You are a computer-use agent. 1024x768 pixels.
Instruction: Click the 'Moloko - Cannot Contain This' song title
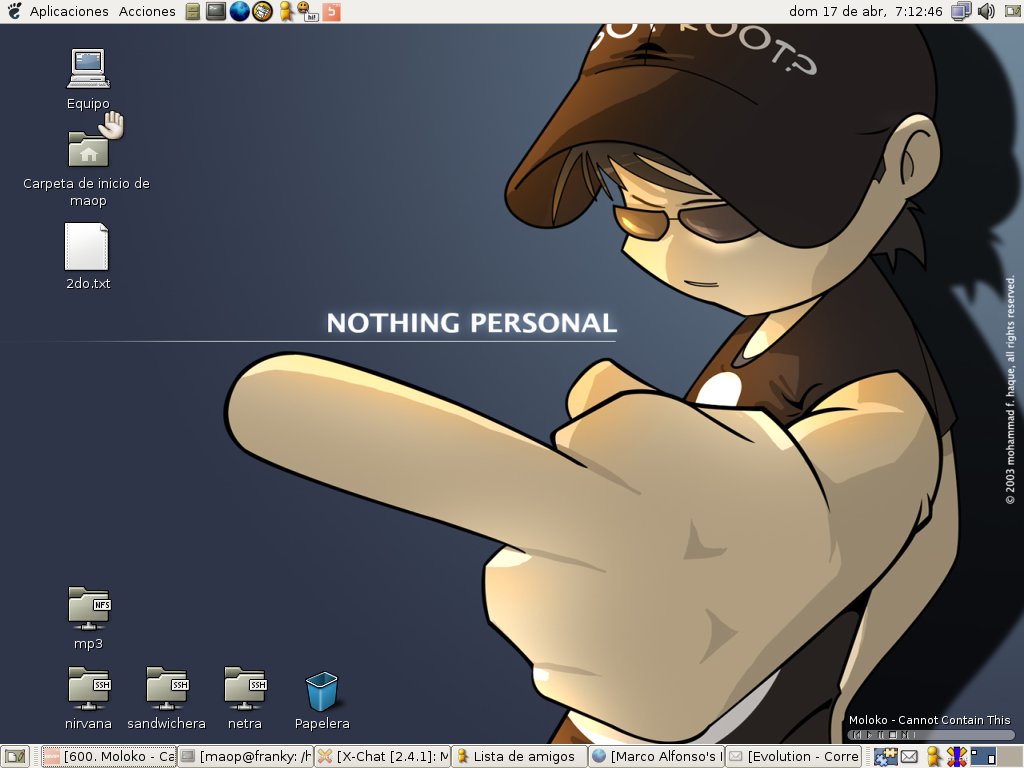(x=929, y=720)
